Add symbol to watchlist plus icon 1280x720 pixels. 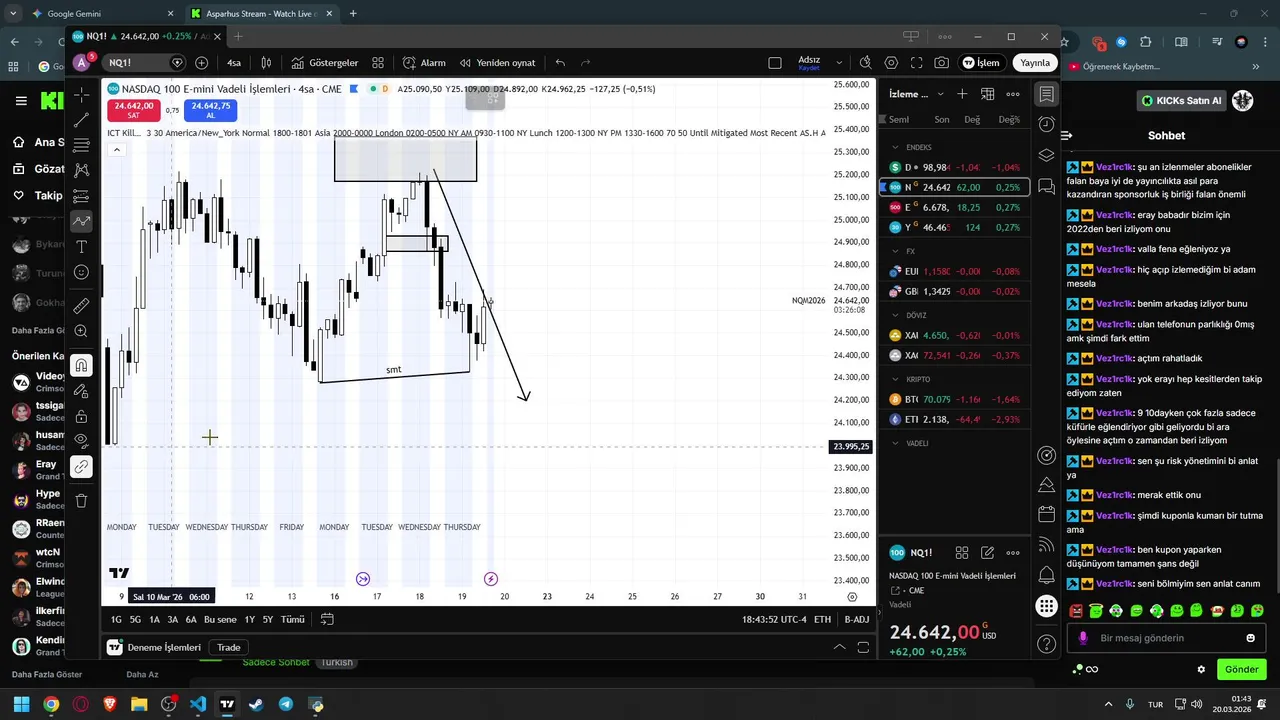point(962,94)
